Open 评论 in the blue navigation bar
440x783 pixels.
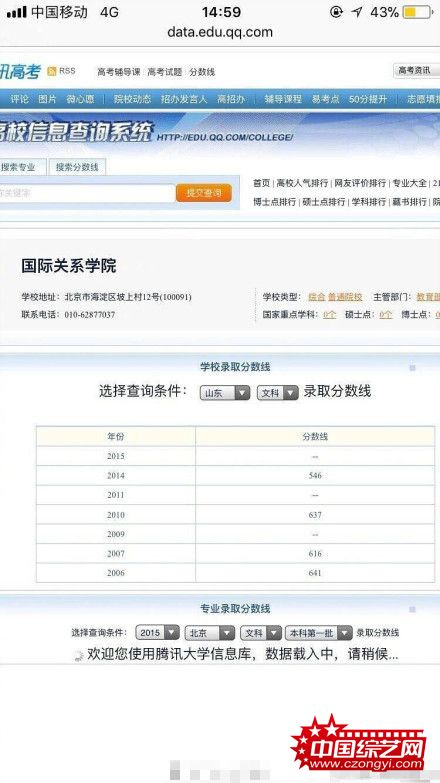click(x=19, y=99)
